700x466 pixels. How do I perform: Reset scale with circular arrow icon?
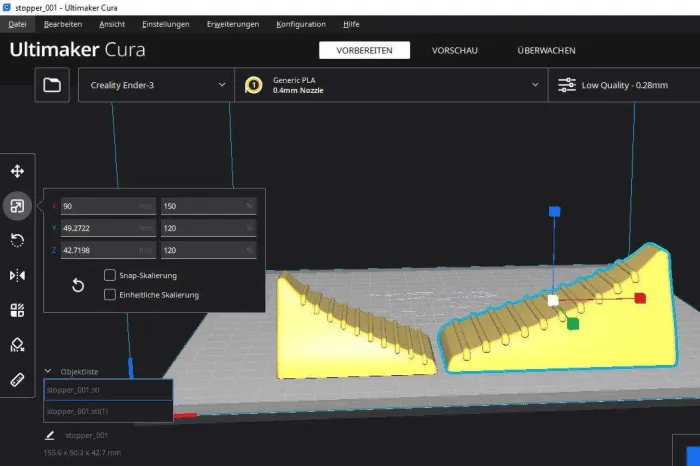click(x=78, y=285)
